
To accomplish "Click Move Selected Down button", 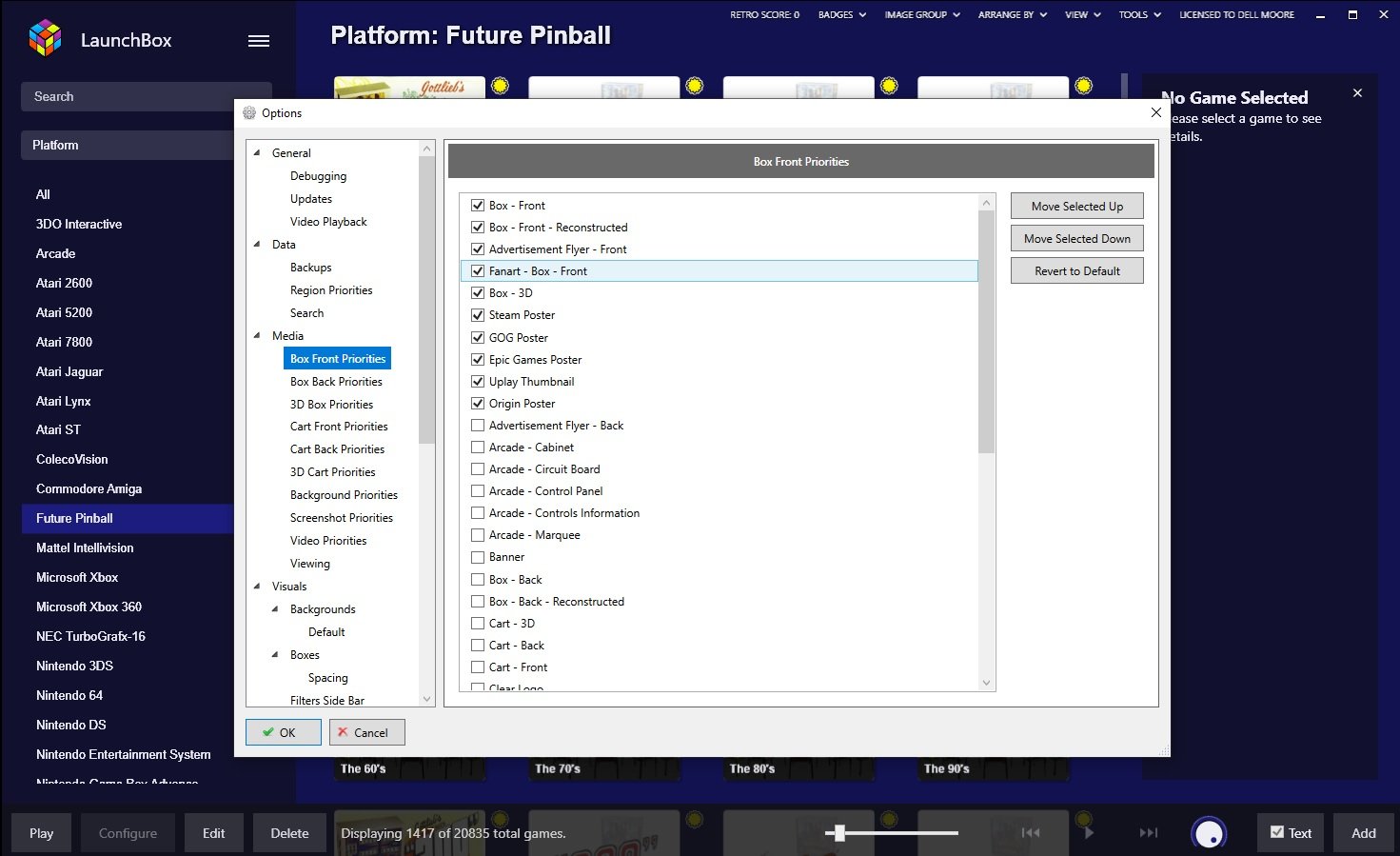I will (1076, 238).
